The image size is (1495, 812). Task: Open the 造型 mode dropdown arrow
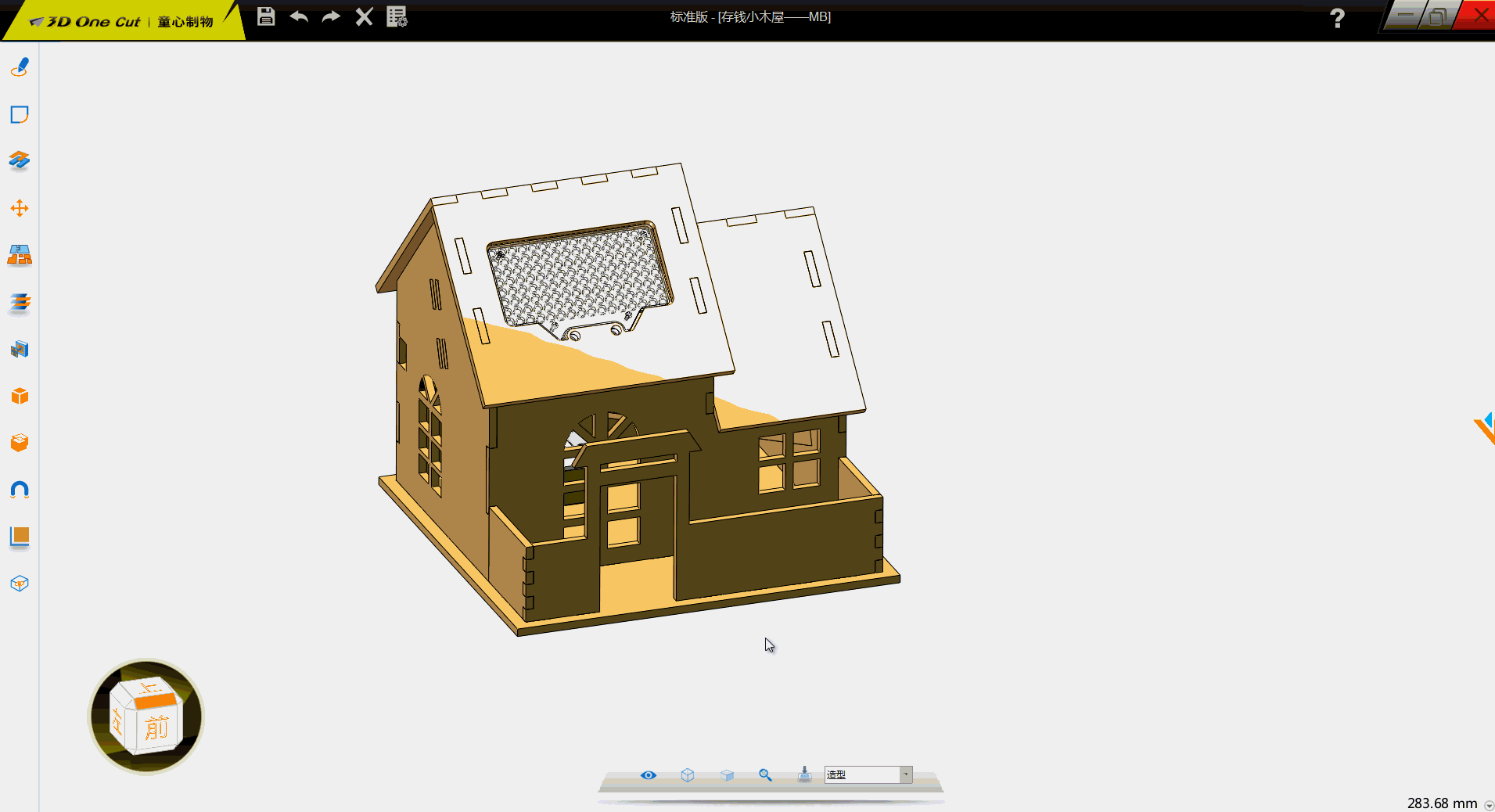pyautogui.click(x=905, y=774)
